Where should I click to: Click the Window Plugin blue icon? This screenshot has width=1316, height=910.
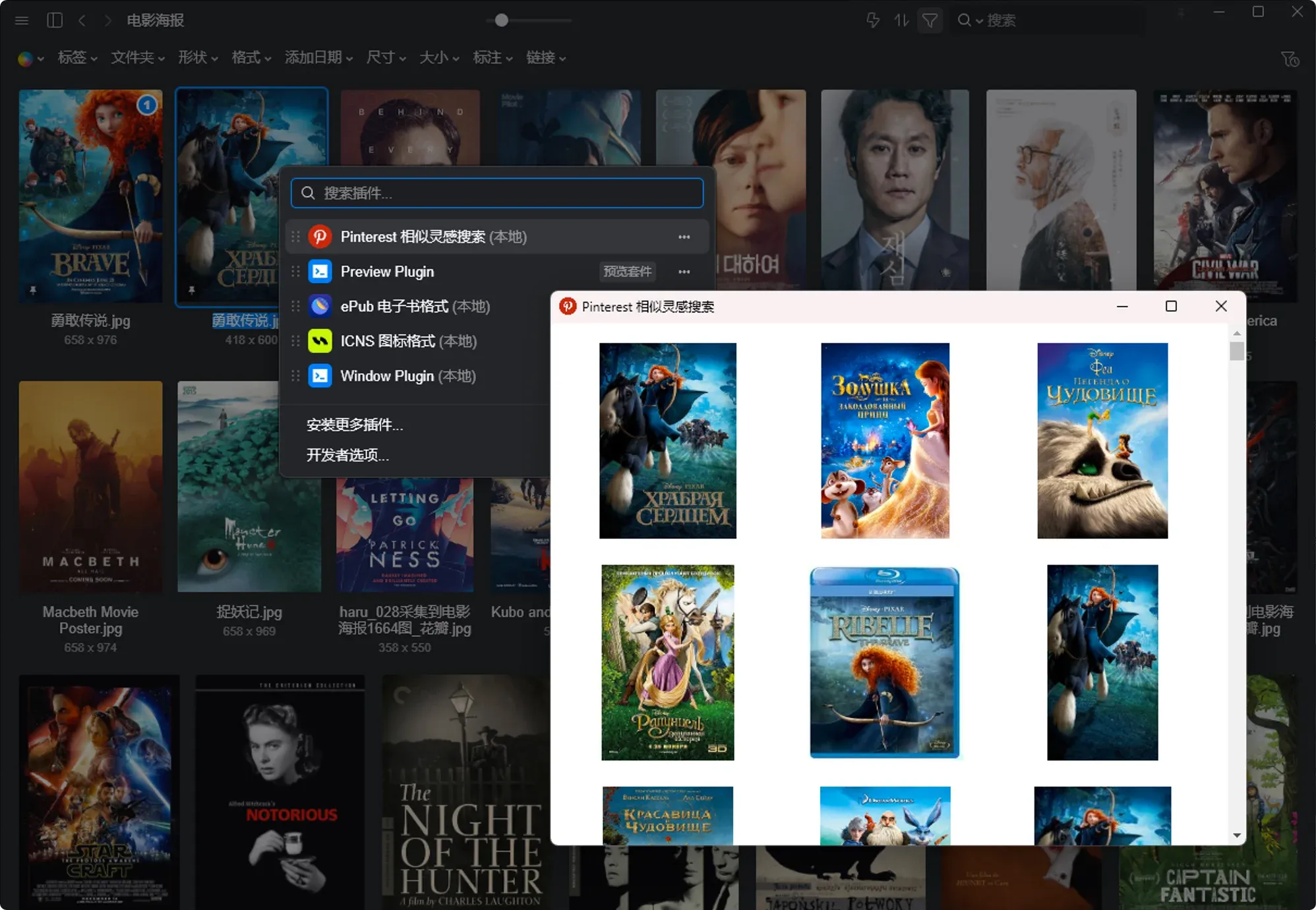320,377
